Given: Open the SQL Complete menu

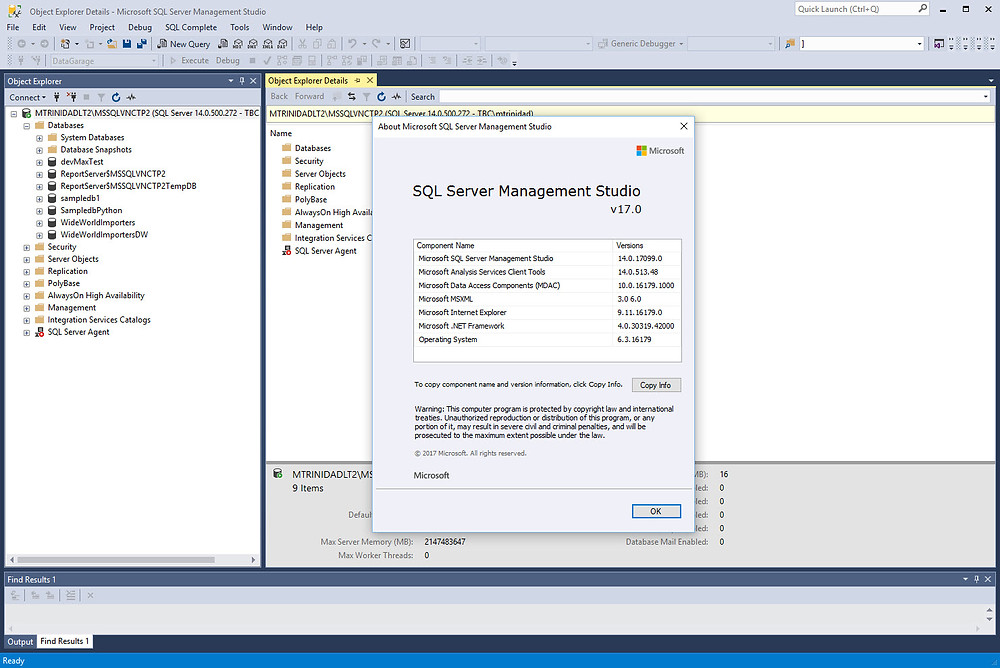Looking at the screenshot, I should click(191, 27).
